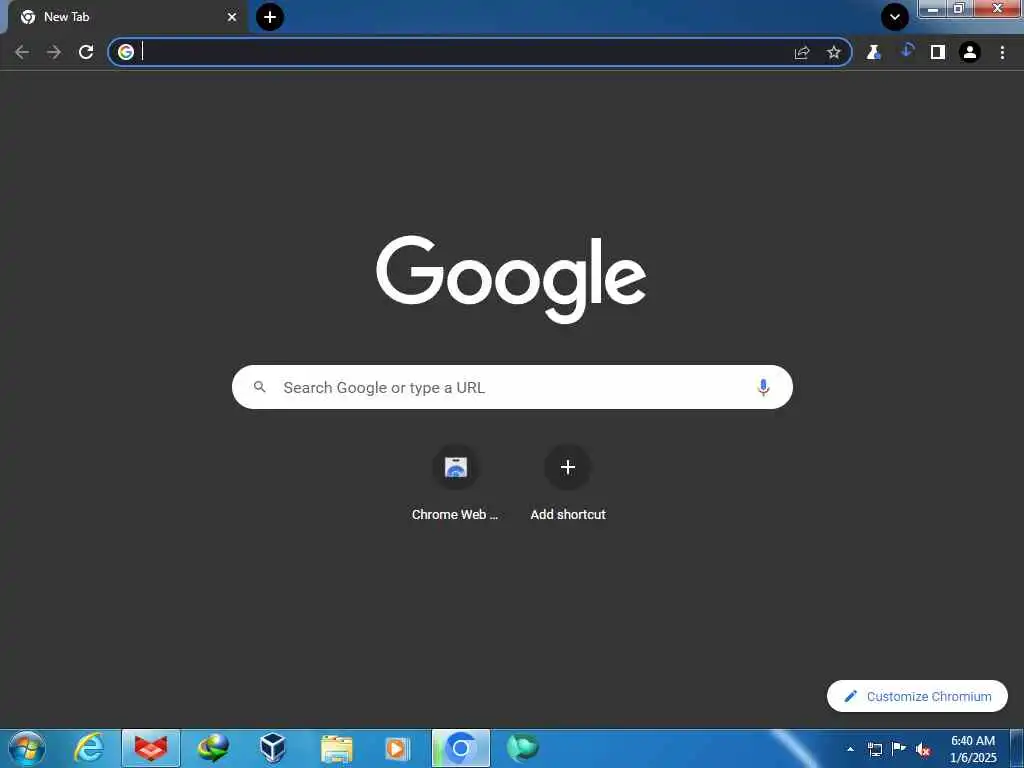The width and height of the screenshot is (1024, 768).
Task: Click the Chromium taskbar icon
Action: click(460, 748)
